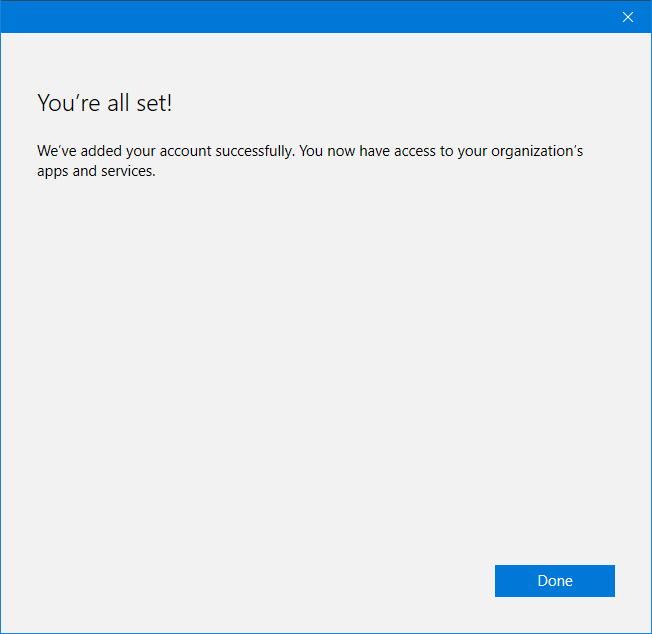The width and height of the screenshot is (652, 634).
Task: Click the "We've added your account successfully" message
Action: point(310,161)
